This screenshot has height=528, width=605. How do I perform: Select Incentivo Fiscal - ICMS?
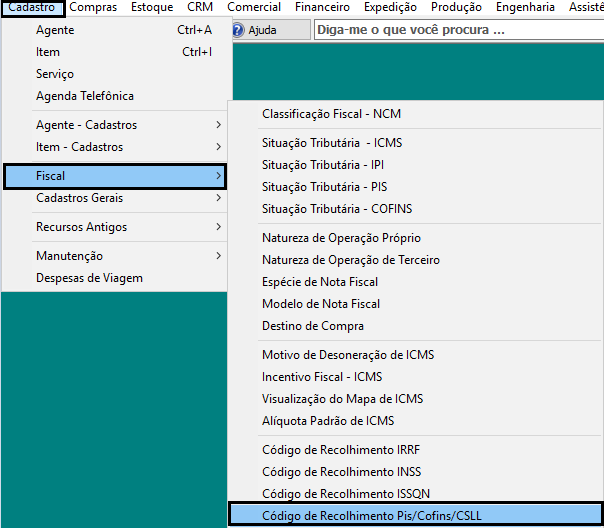click(416, 377)
